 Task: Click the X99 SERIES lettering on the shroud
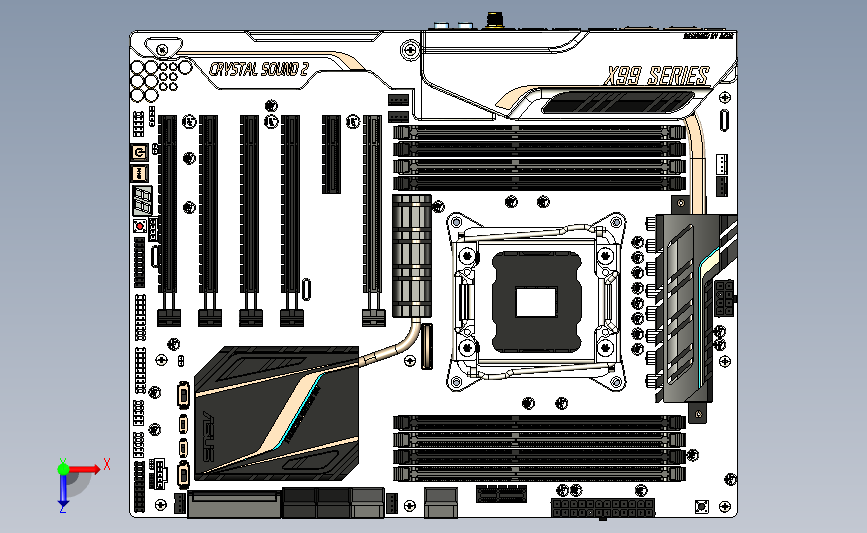[x=656, y=76]
